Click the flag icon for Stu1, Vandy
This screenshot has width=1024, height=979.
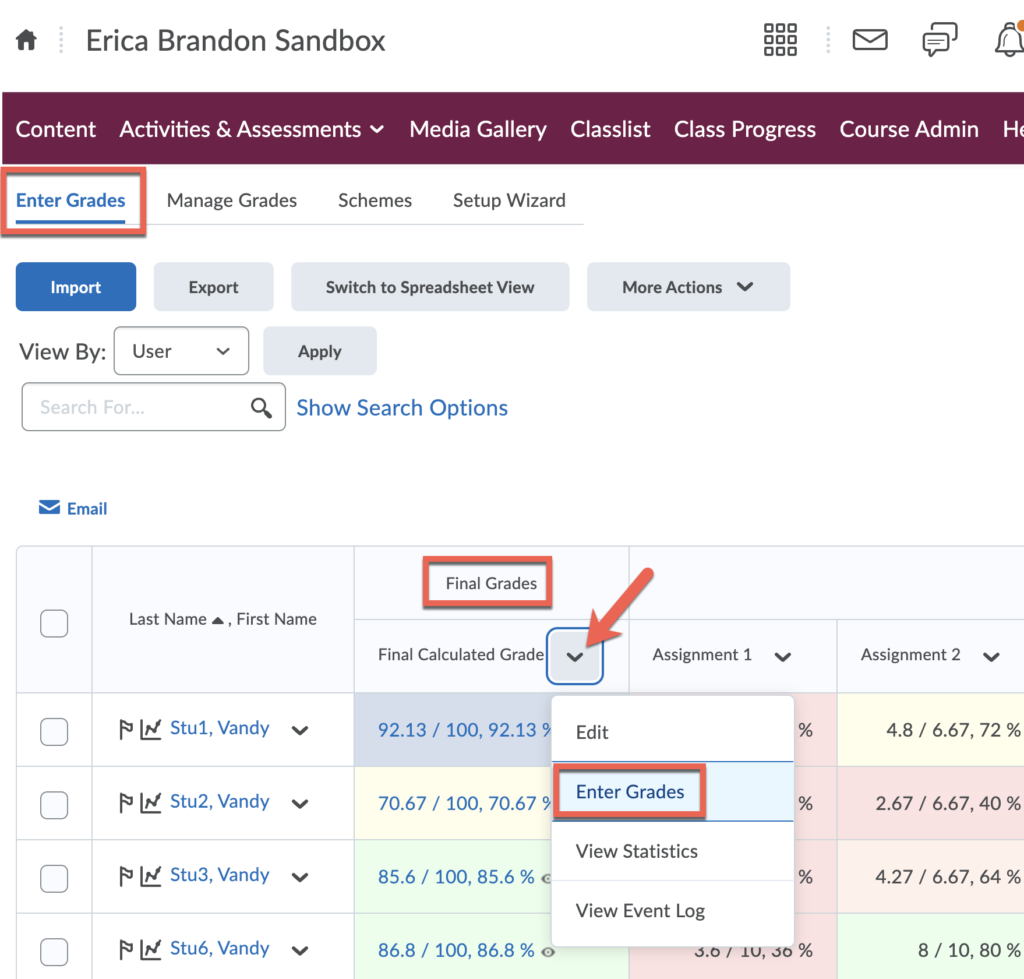(x=126, y=729)
